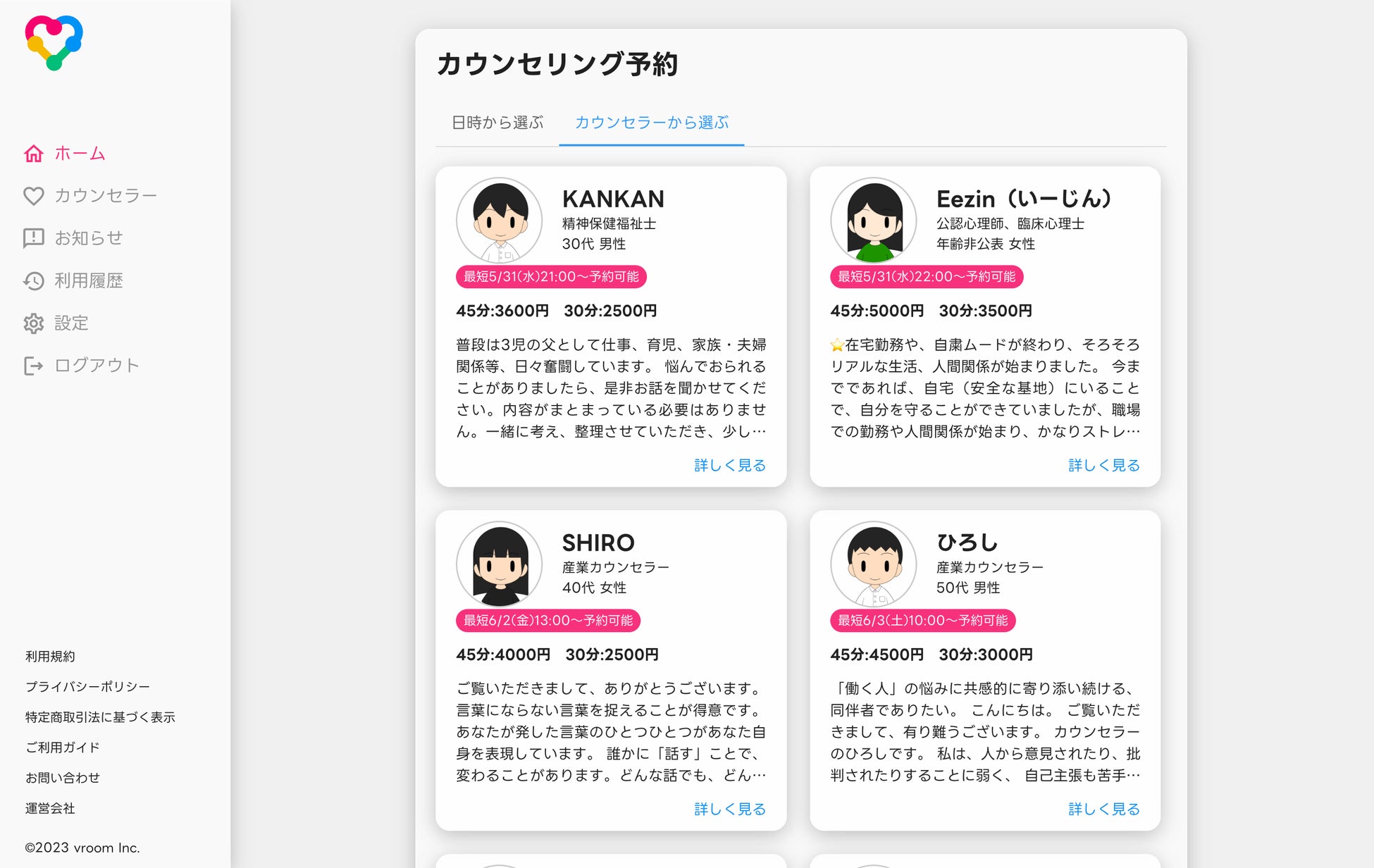Select the カウンセラーから選ぶ tab
The height and width of the screenshot is (868, 1374).
pos(652,123)
